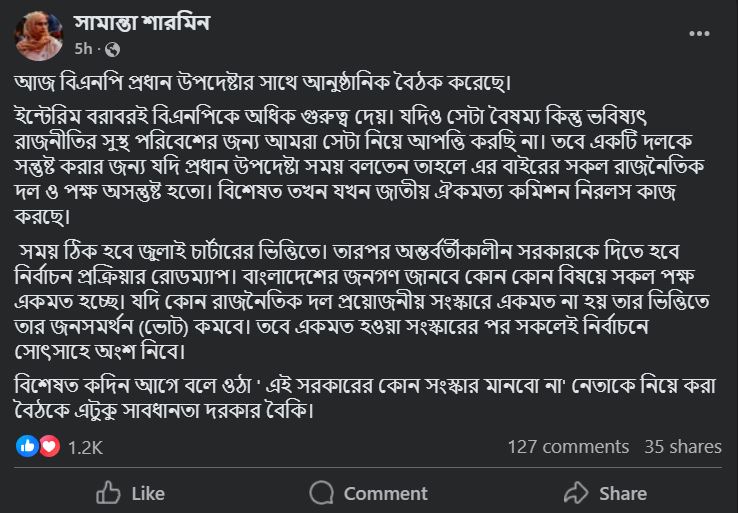Viewport: 738px width, 513px height.
Task: Open the 5h timestamp link
Action: [x=83, y=48]
